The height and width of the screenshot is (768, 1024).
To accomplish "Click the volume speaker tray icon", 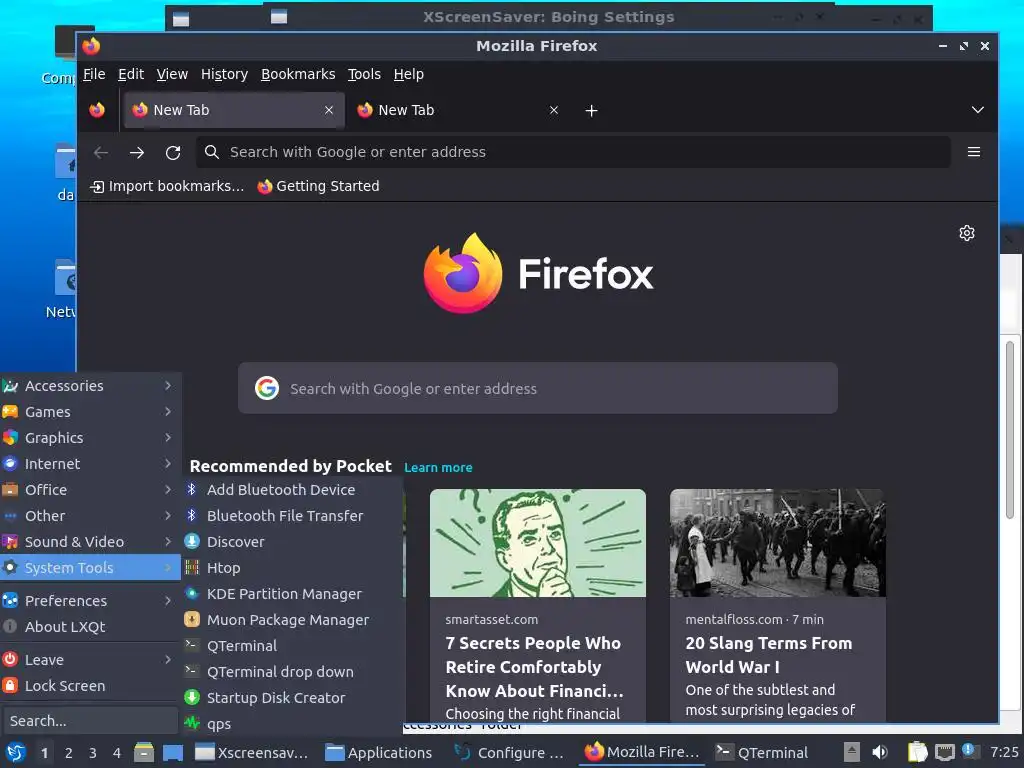I will 880,752.
